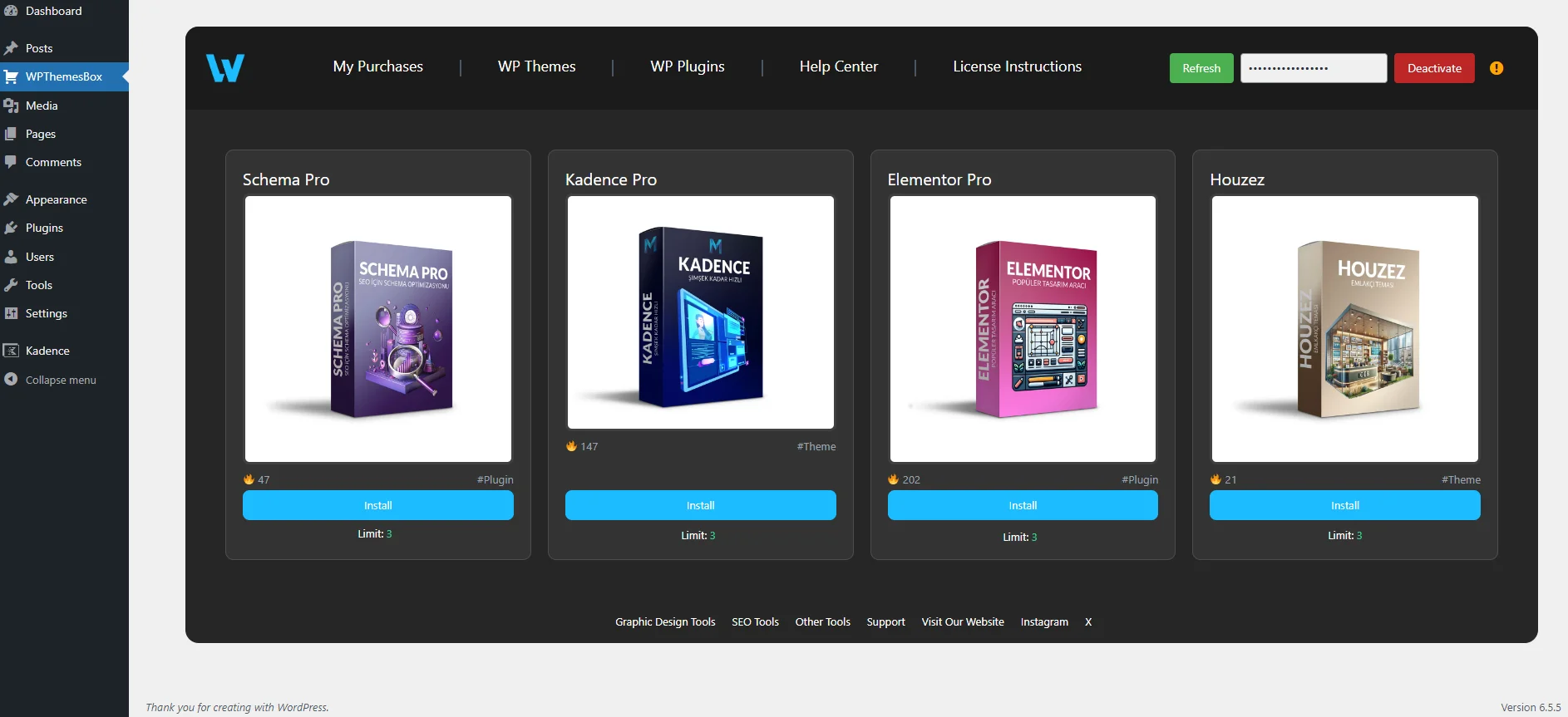Click the Kadence Pro box thumbnail
Image resolution: width=1568 pixels, height=717 pixels.
click(x=701, y=312)
